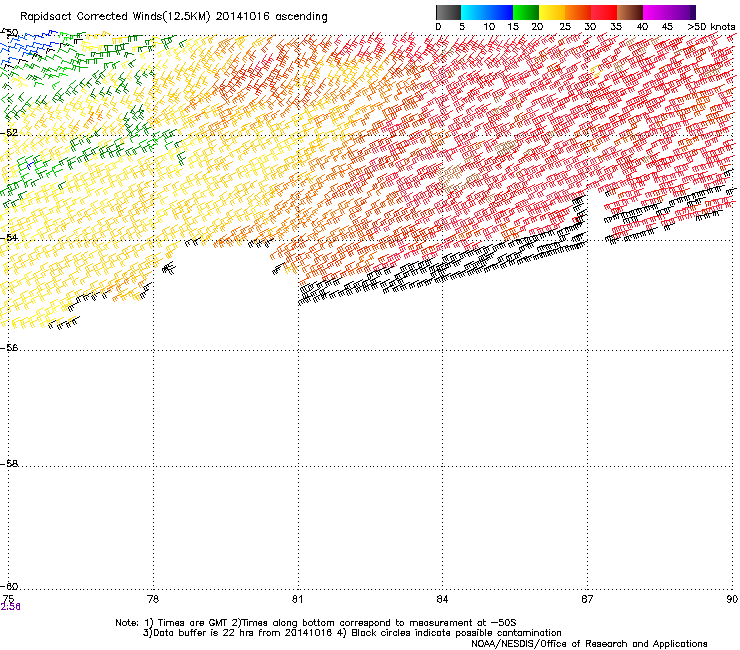Click the latitude label "-56"
This screenshot has width=740, height=650.
9,348
